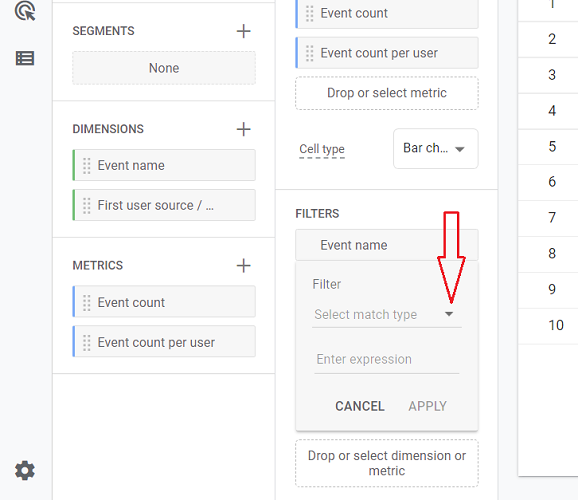
Task: Click row number 2 in the table
Action: point(552,39)
